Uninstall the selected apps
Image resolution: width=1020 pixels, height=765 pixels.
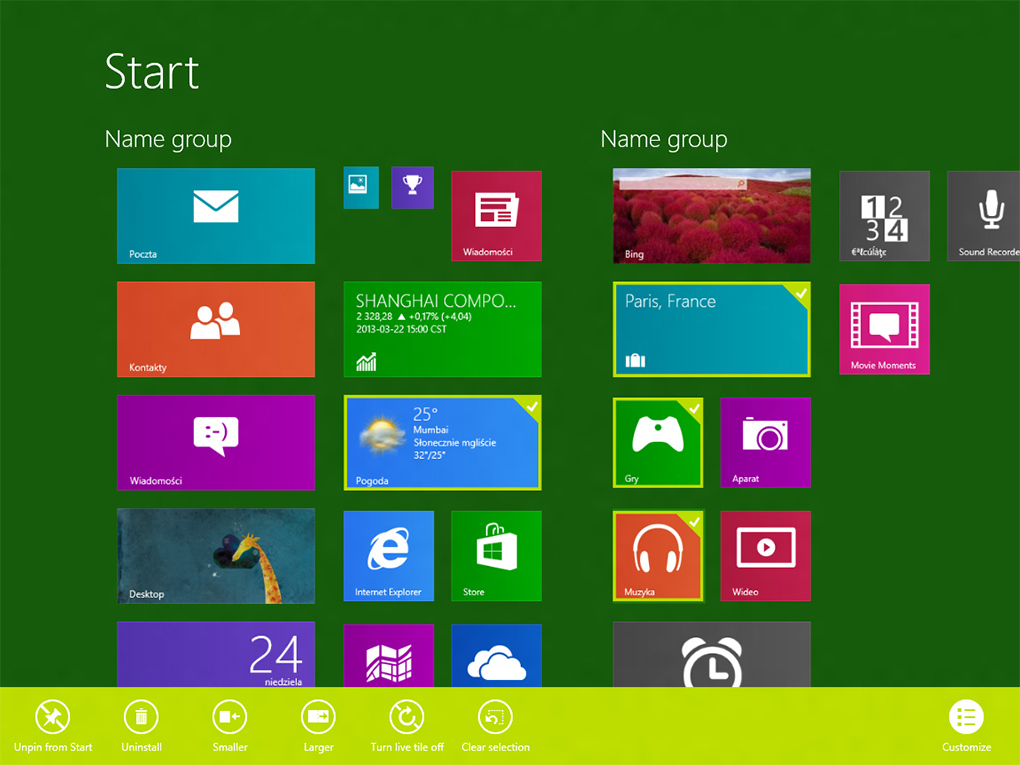pos(141,725)
